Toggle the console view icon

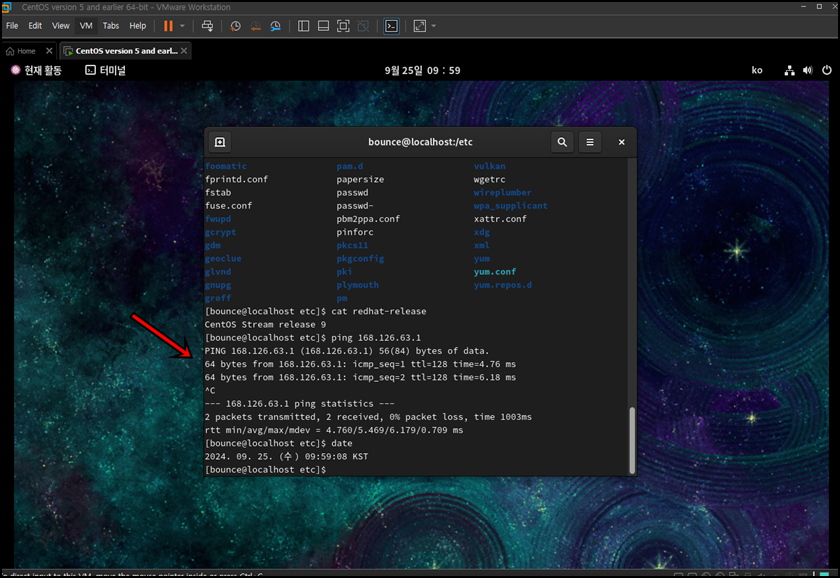(x=392, y=26)
